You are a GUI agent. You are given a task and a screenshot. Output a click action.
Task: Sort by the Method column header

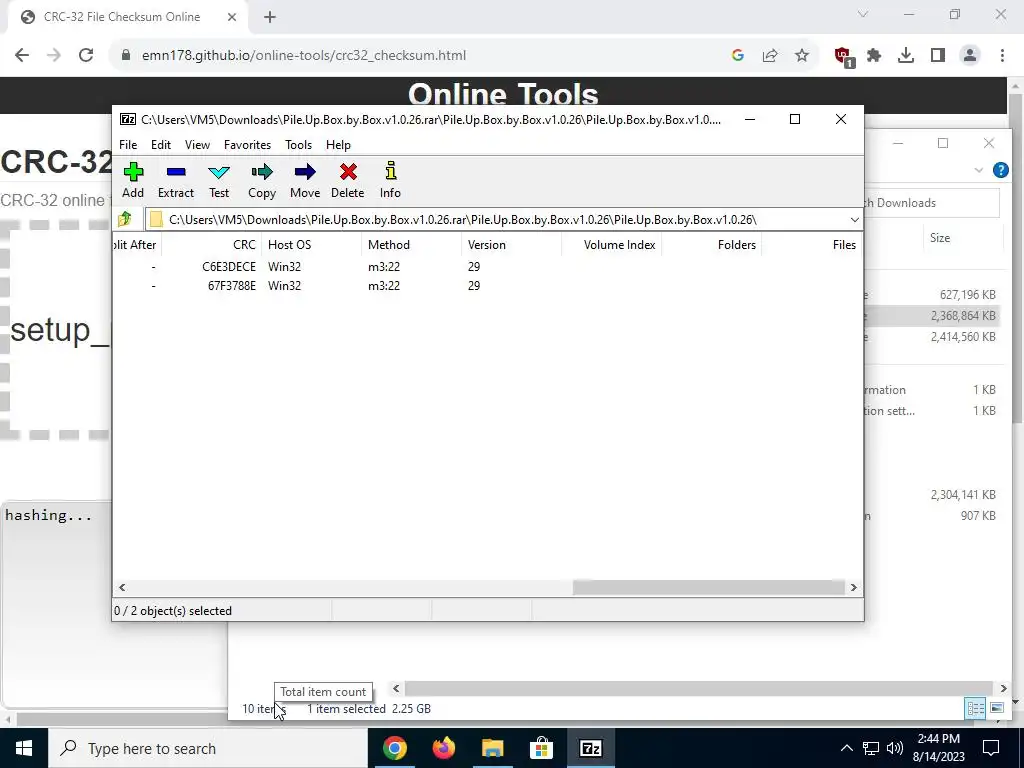[x=411, y=245]
